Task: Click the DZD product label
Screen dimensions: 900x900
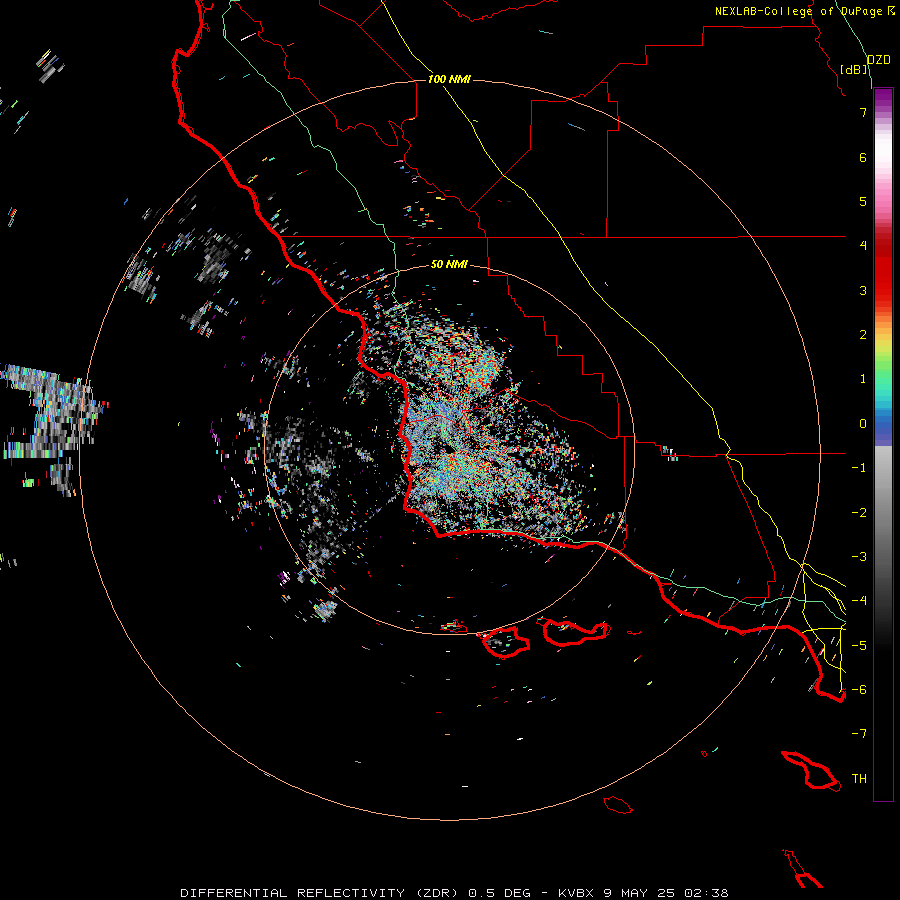Action: (x=878, y=60)
